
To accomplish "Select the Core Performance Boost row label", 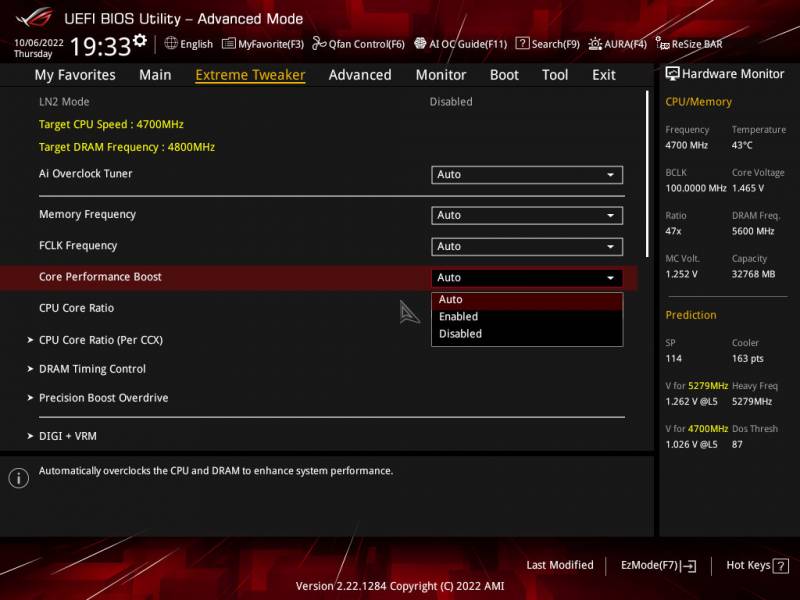I will 100,277.
